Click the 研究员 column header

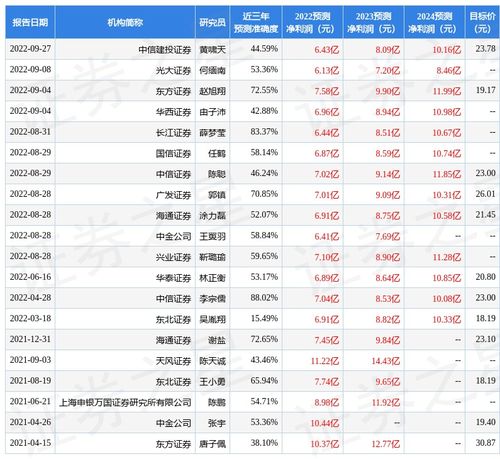click(212, 22)
